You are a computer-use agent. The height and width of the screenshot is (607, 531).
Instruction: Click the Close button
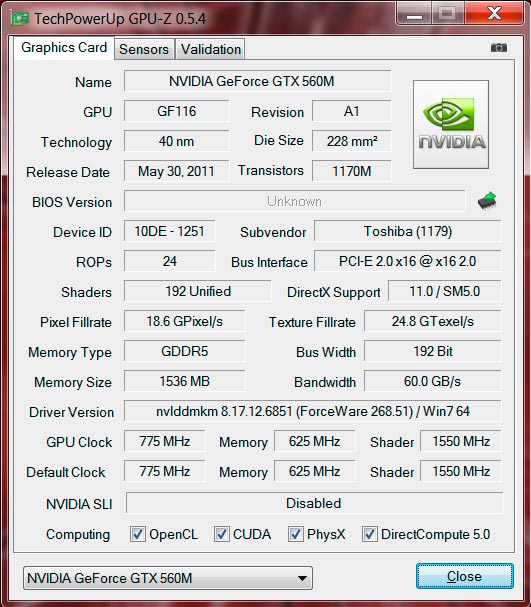click(464, 576)
